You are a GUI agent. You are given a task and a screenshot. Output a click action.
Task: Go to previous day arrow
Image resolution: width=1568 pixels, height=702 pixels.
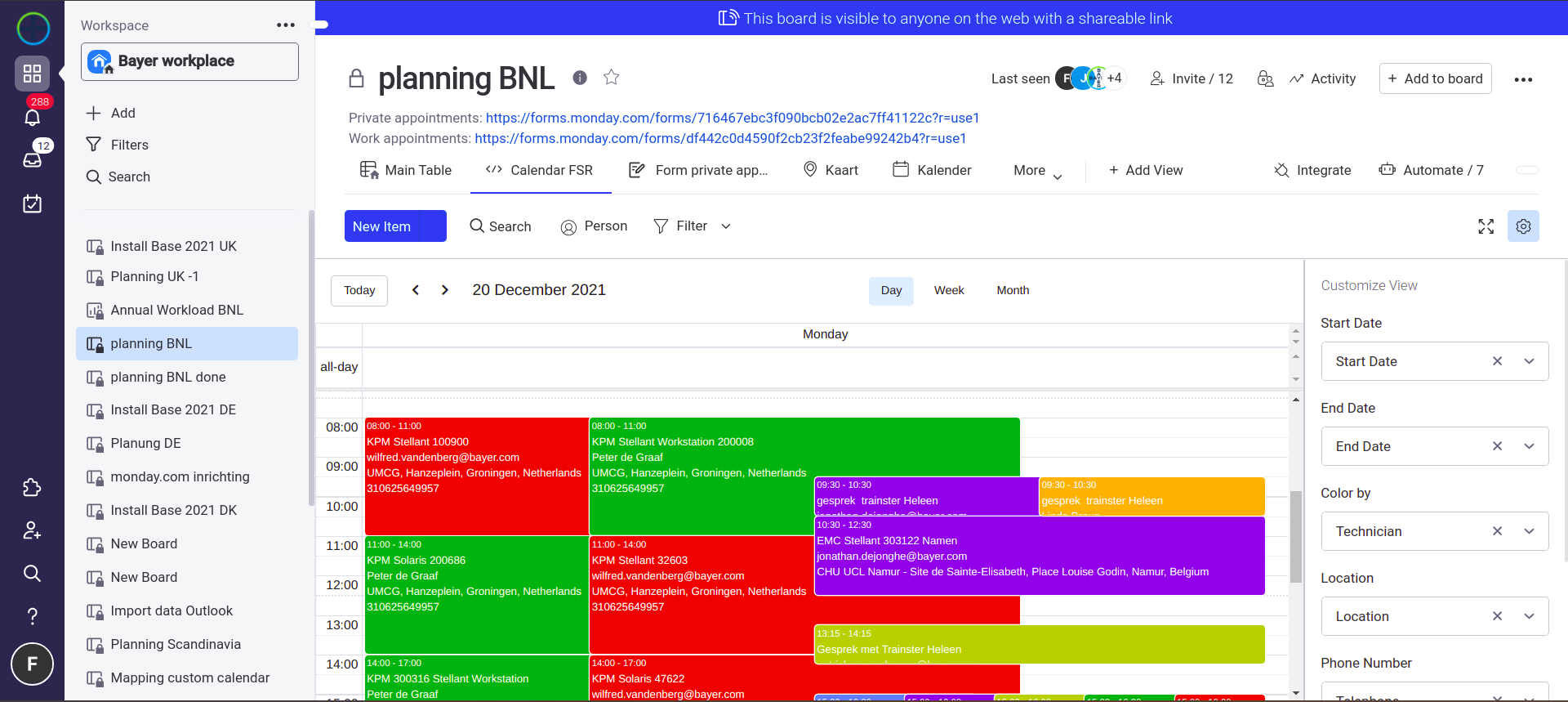click(x=416, y=290)
